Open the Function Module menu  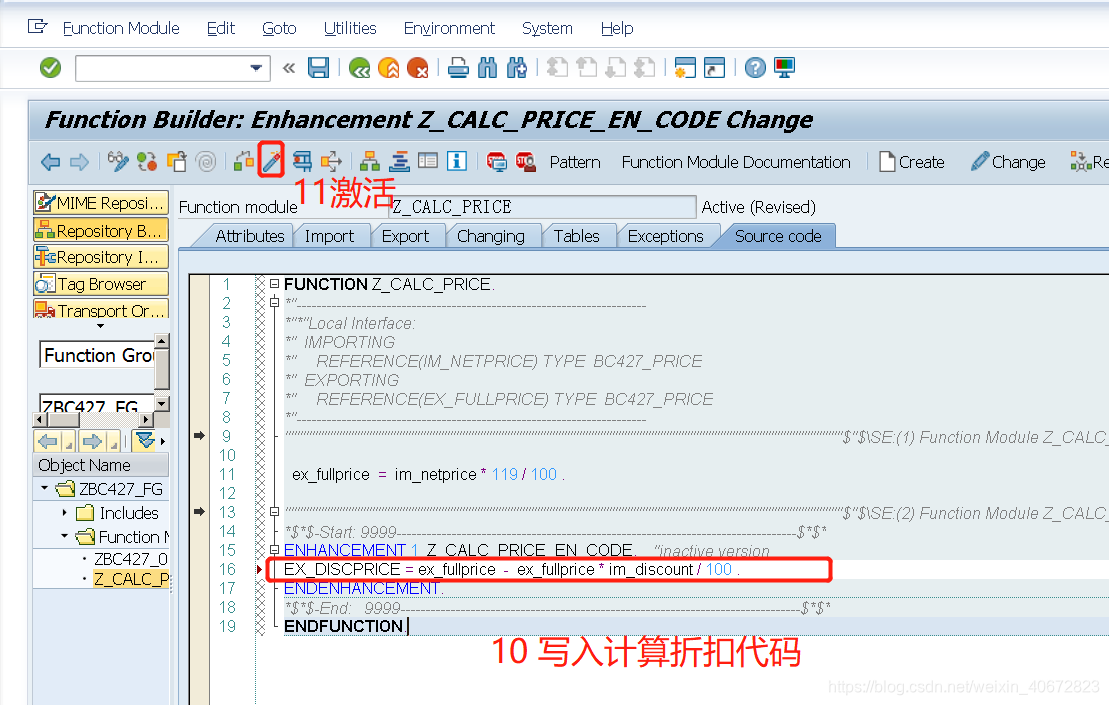(x=121, y=28)
